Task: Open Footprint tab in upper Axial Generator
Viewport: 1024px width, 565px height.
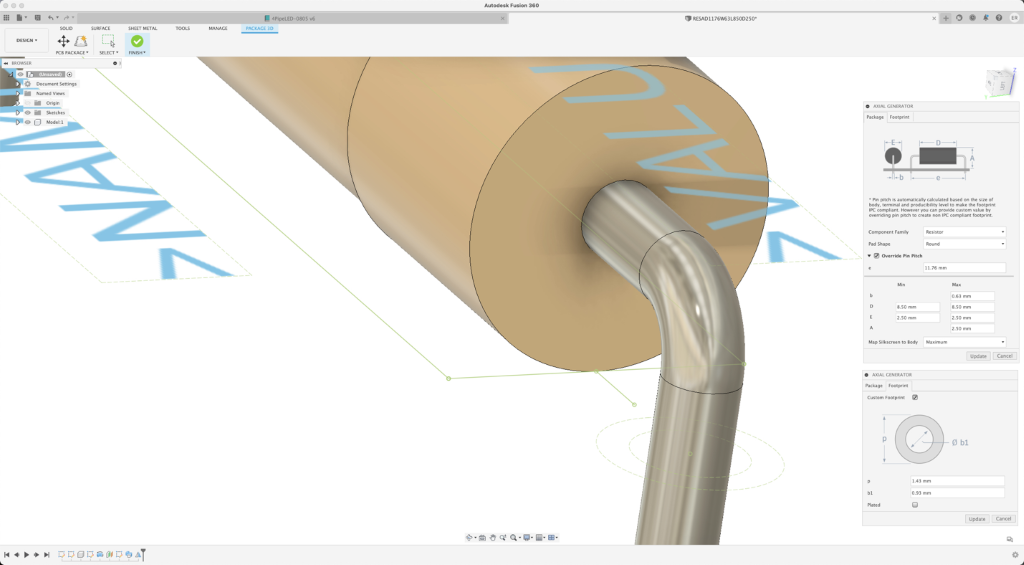Action: pyautogui.click(x=899, y=117)
